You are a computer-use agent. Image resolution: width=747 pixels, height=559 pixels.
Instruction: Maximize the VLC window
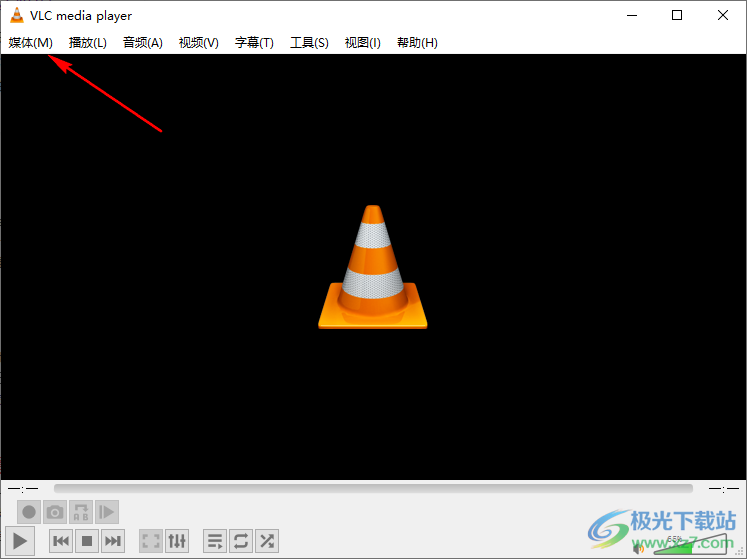[x=677, y=15]
